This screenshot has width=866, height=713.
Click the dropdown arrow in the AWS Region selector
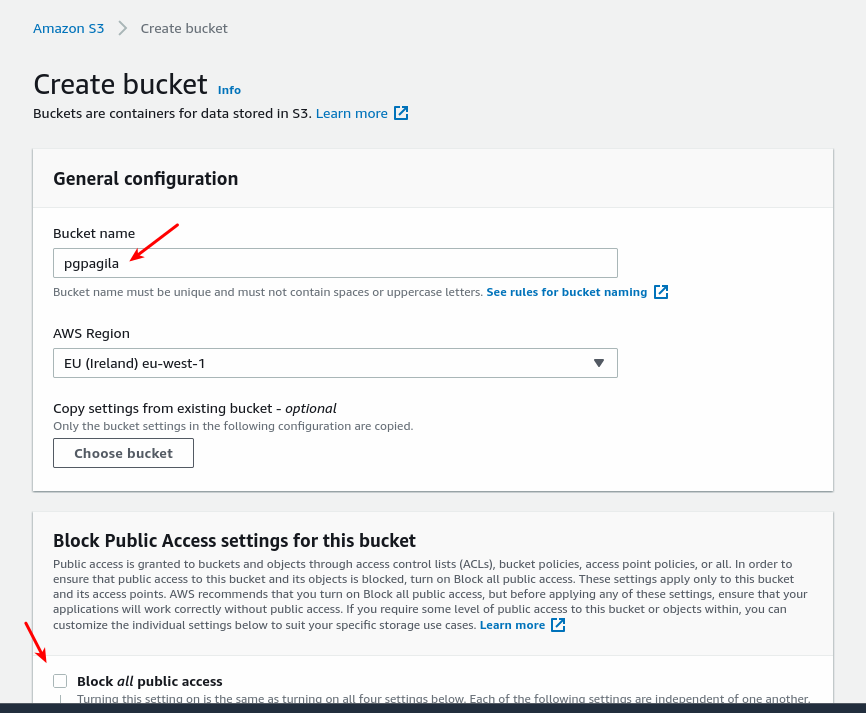point(598,363)
